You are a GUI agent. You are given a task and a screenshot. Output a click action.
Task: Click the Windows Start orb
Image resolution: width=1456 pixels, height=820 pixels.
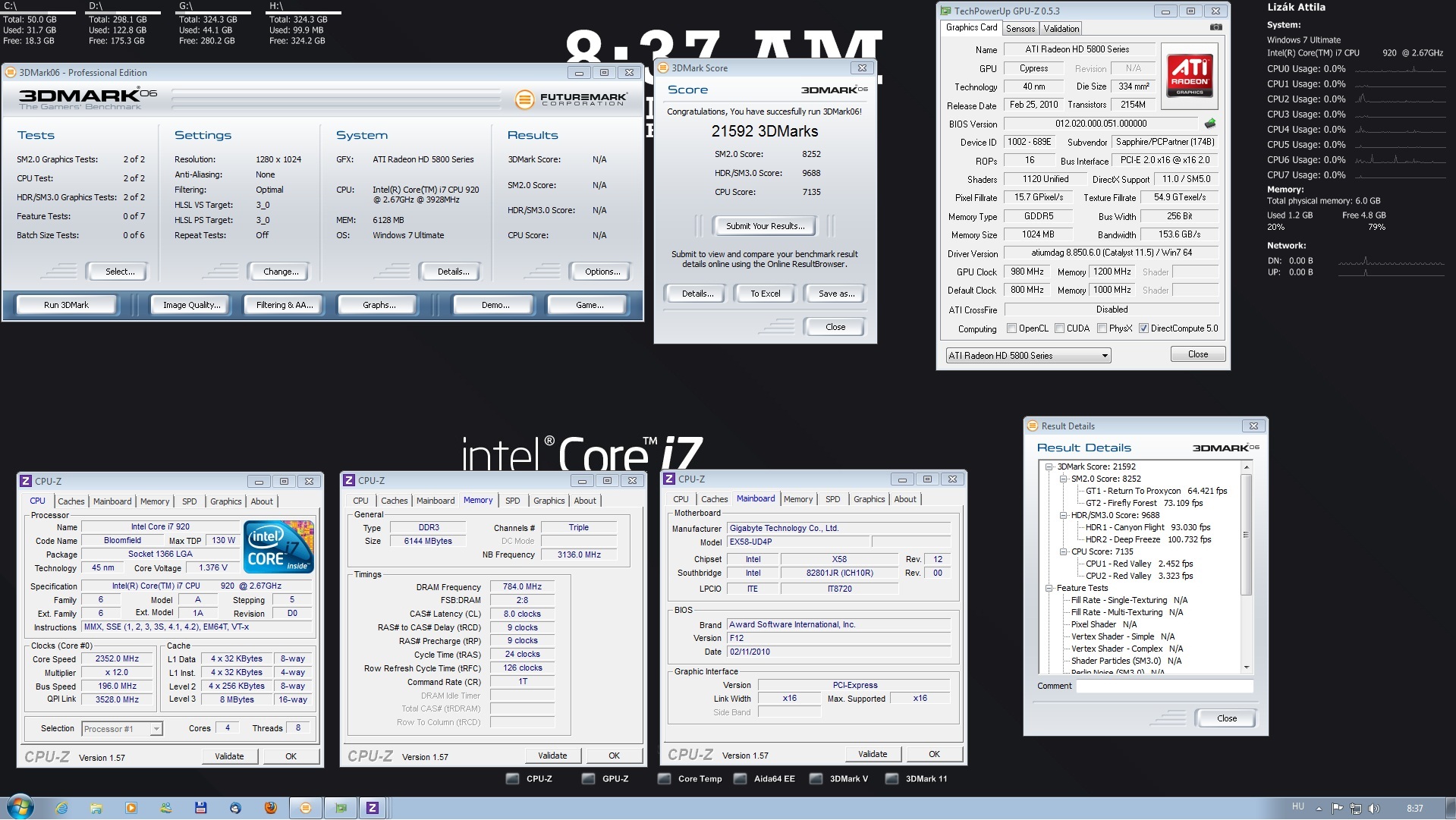(20, 806)
